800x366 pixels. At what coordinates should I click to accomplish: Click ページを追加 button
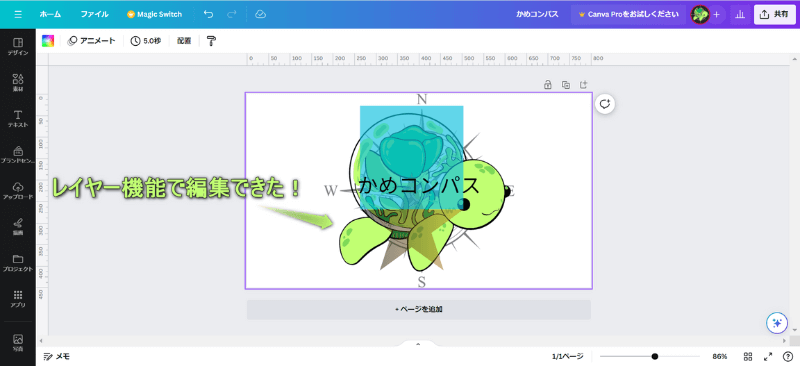point(418,309)
